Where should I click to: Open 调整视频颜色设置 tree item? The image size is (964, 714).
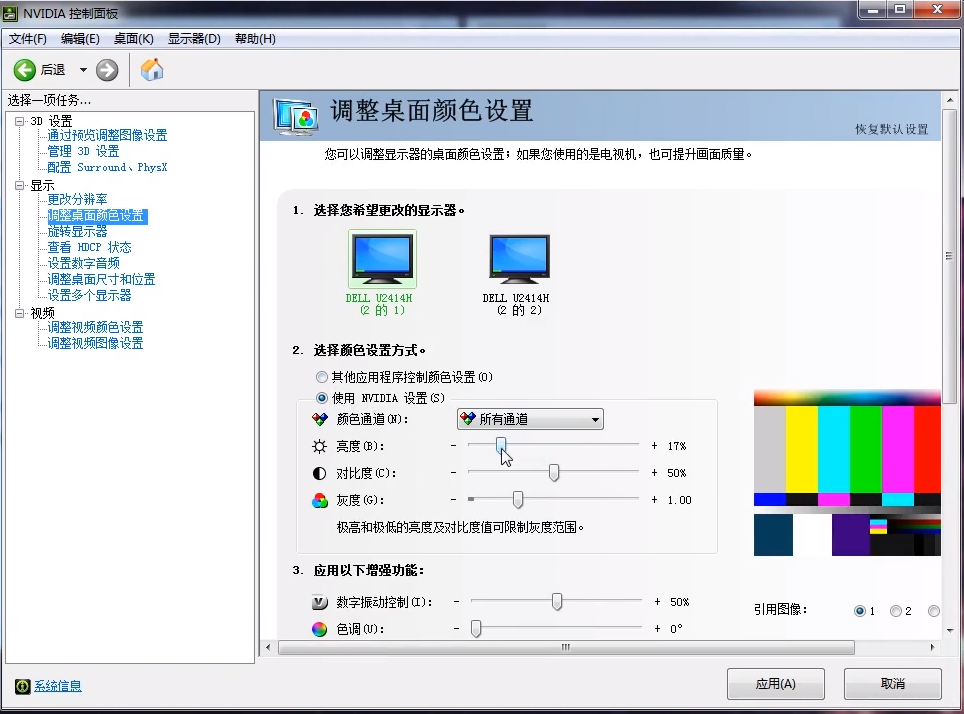coord(95,327)
